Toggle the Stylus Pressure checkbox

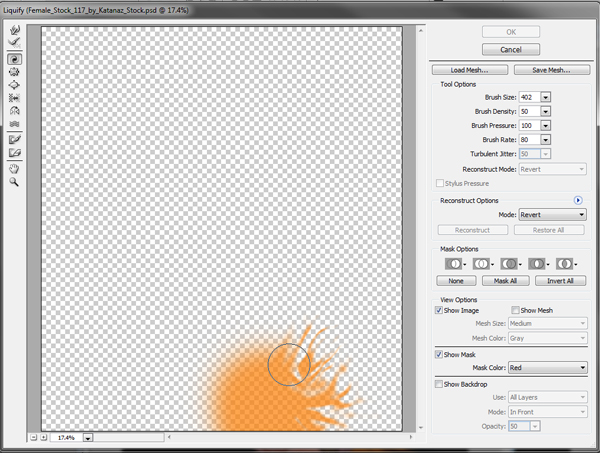point(440,183)
